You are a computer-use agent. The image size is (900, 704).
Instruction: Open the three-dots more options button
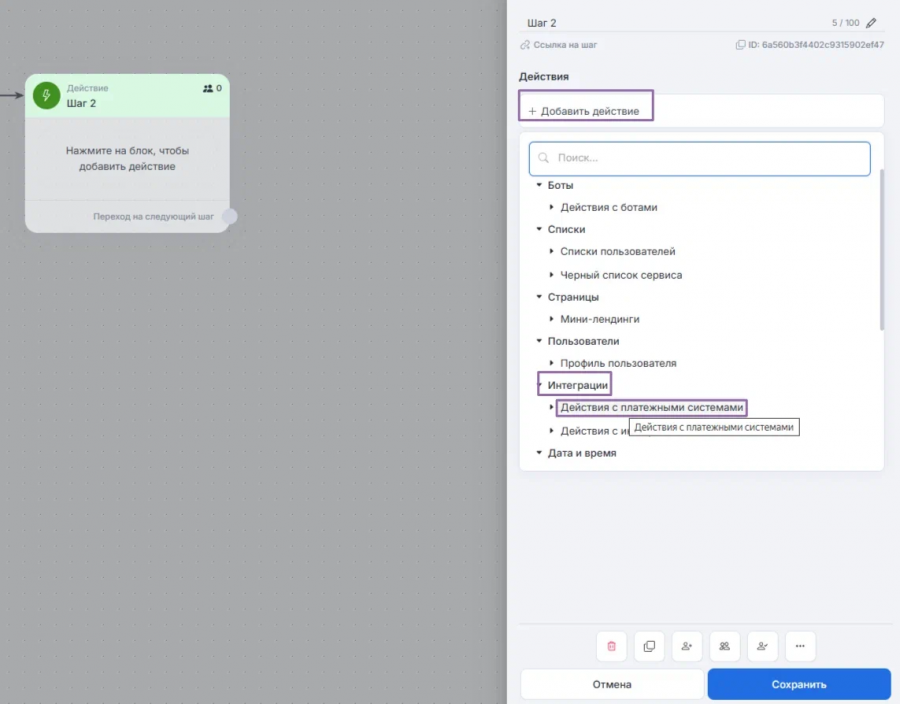point(800,646)
